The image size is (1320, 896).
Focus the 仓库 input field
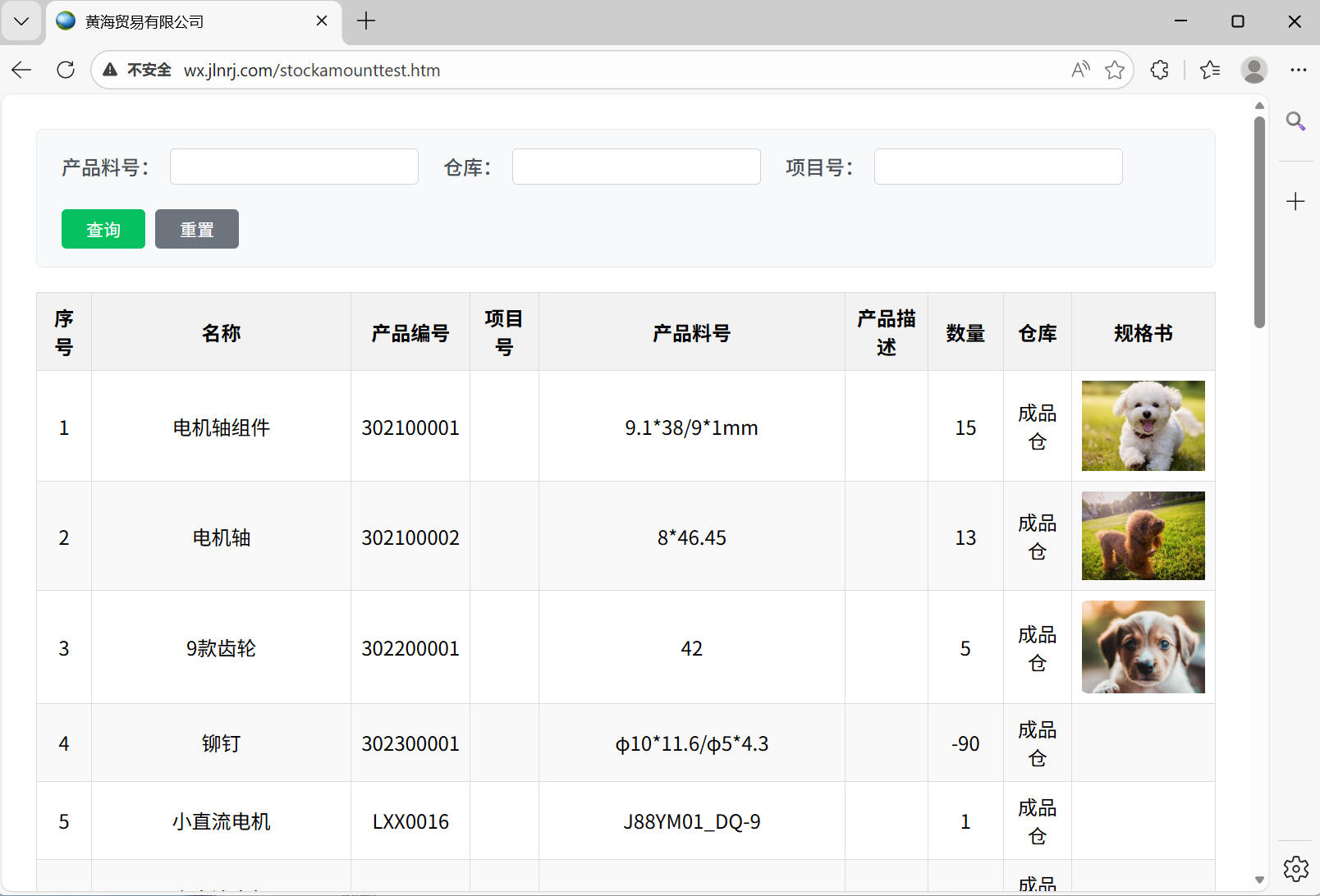636,167
